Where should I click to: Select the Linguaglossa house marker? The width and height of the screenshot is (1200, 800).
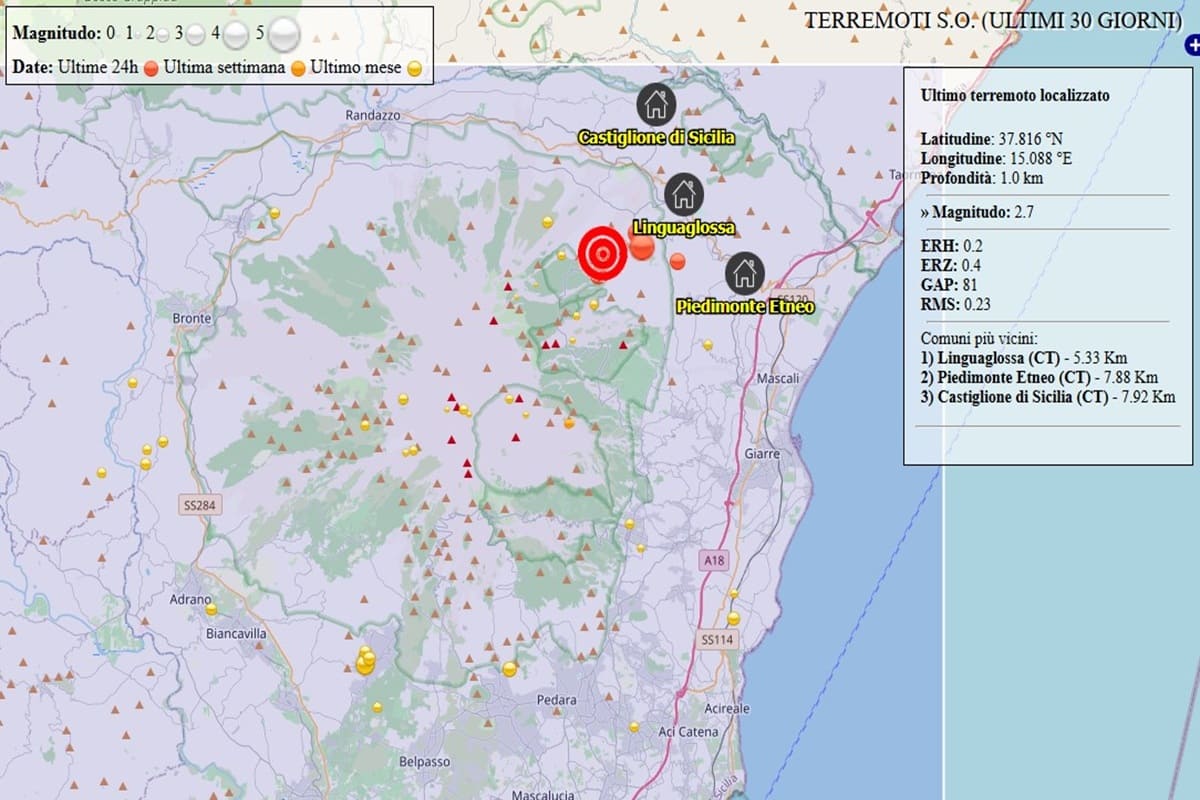(684, 193)
